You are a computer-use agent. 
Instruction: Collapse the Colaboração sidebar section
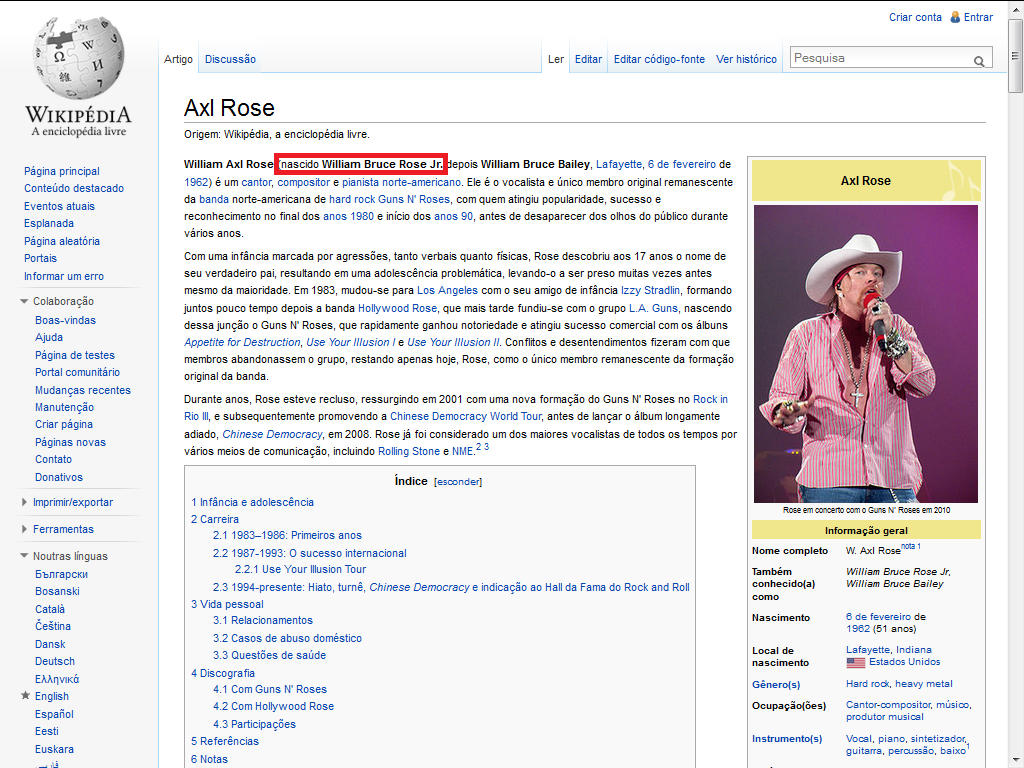[x=25, y=301]
